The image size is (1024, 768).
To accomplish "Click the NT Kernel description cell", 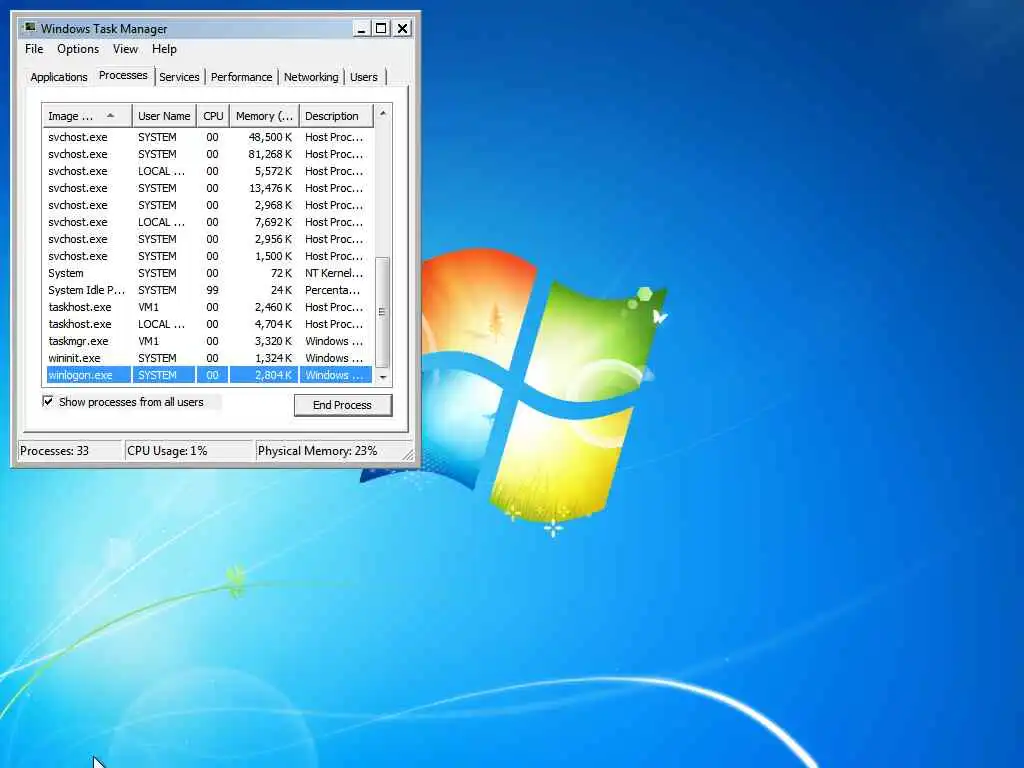I will pyautogui.click(x=334, y=273).
